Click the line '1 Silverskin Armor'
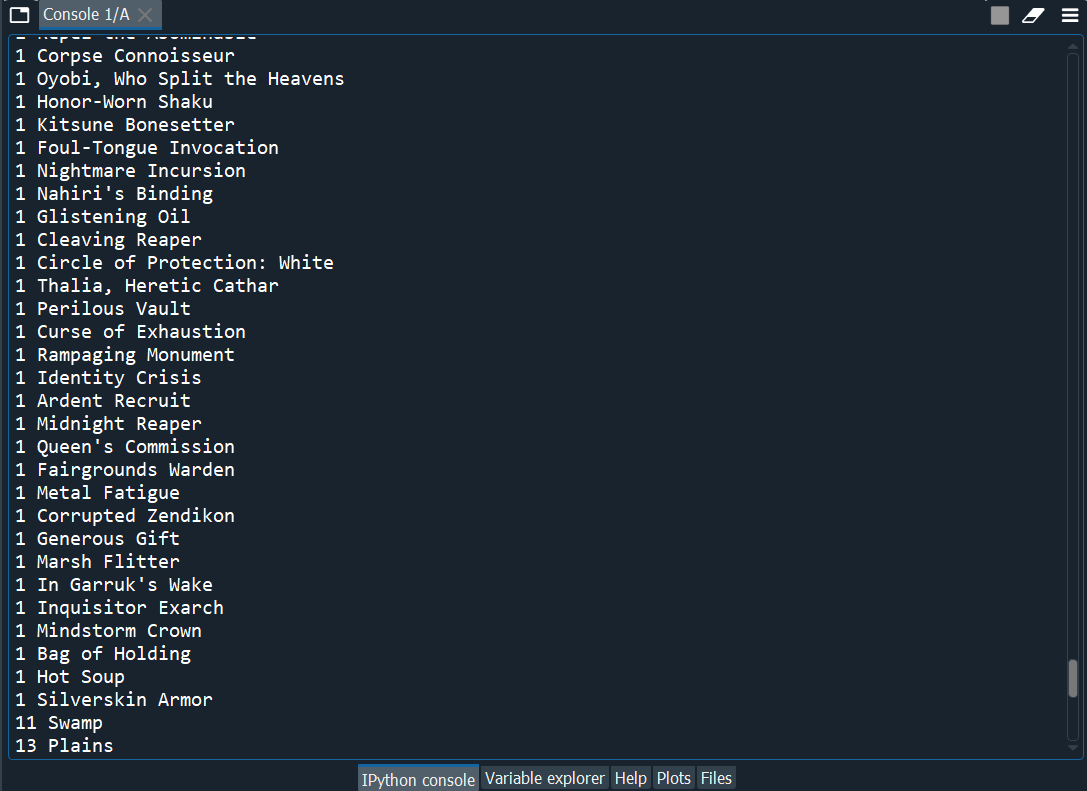 [114, 699]
